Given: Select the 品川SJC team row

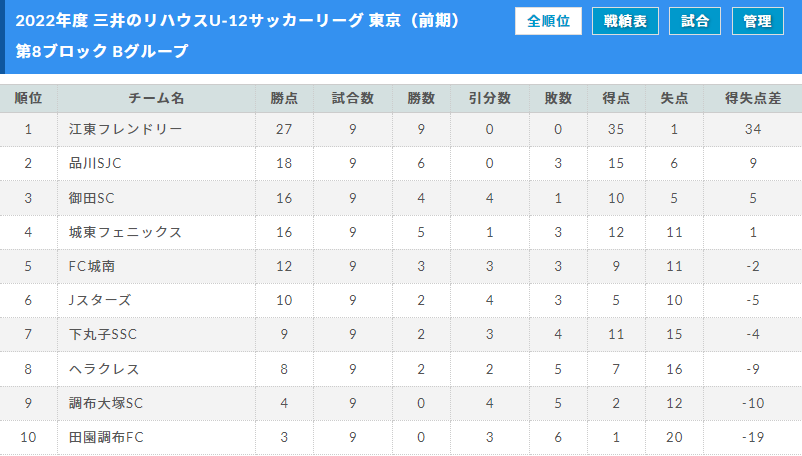Looking at the screenshot, I should point(95,163).
